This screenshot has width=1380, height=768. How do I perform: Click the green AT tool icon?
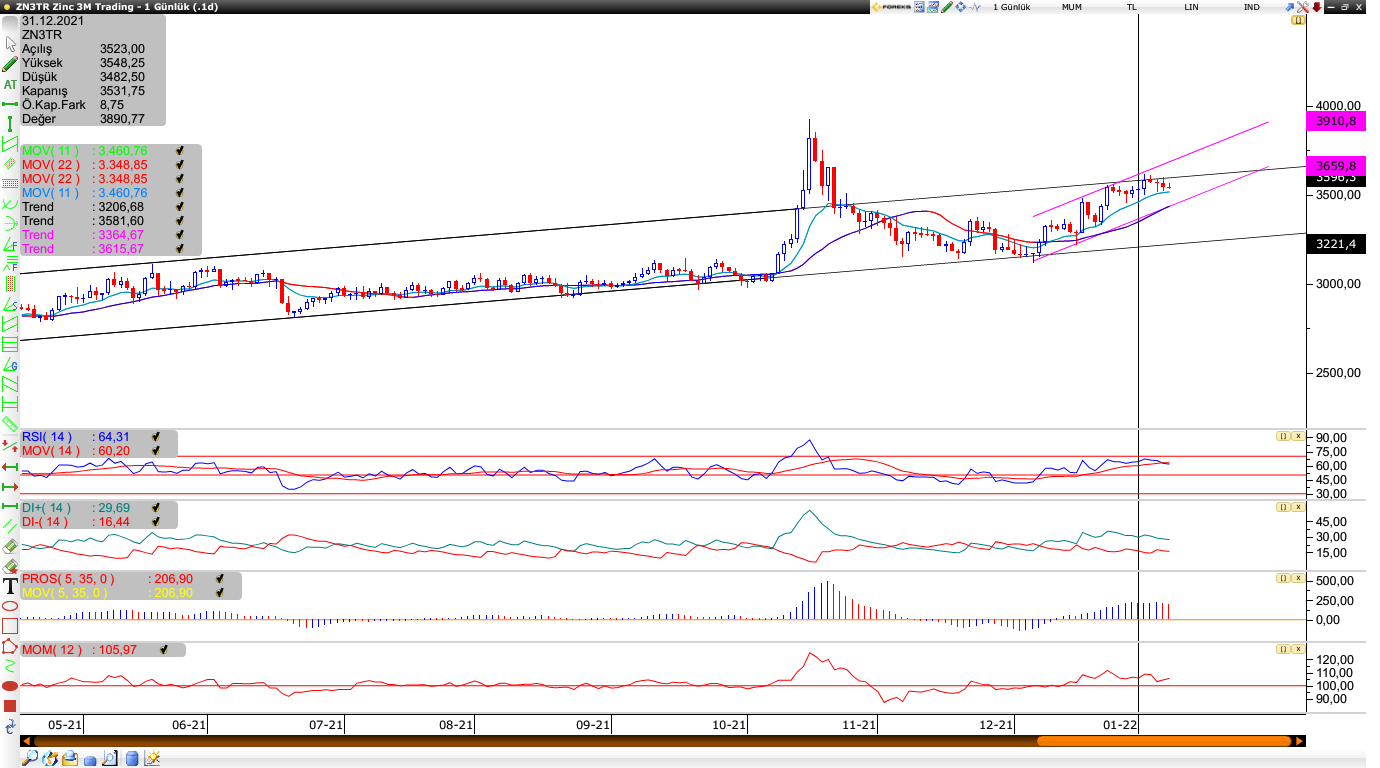pos(10,84)
